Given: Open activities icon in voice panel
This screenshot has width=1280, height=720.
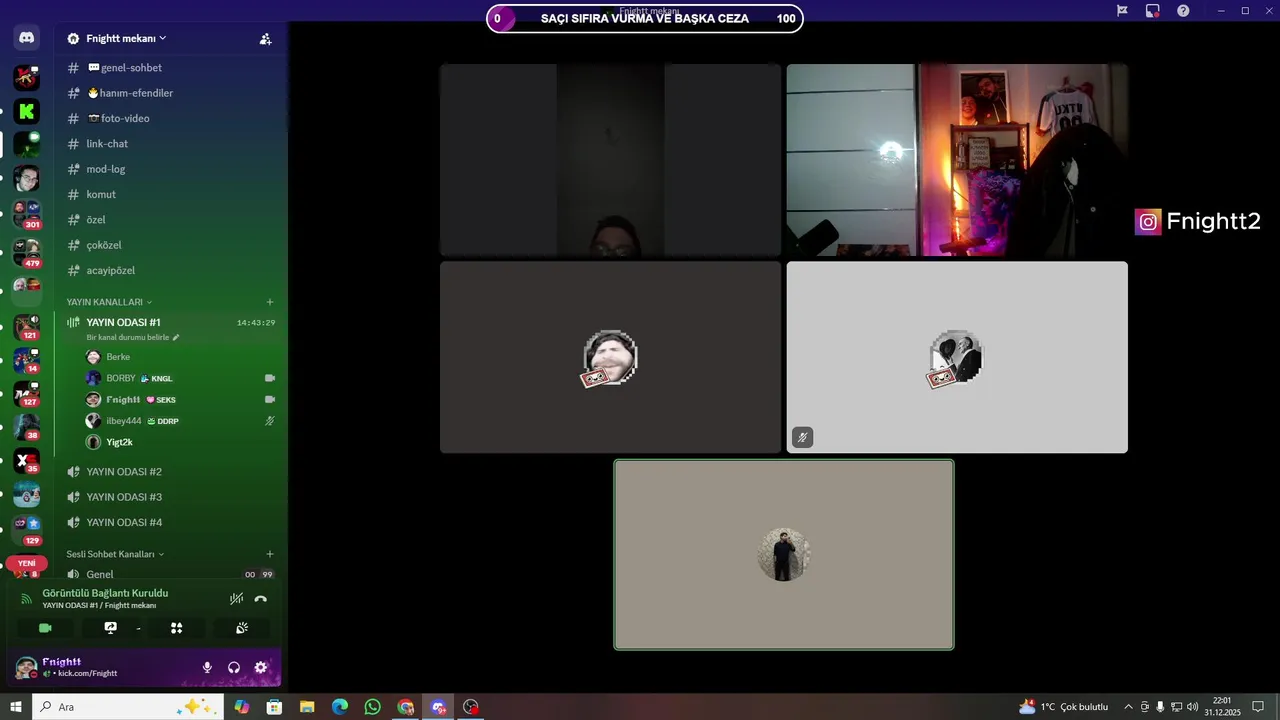Looking at the screenshot, I should [176, 628].
